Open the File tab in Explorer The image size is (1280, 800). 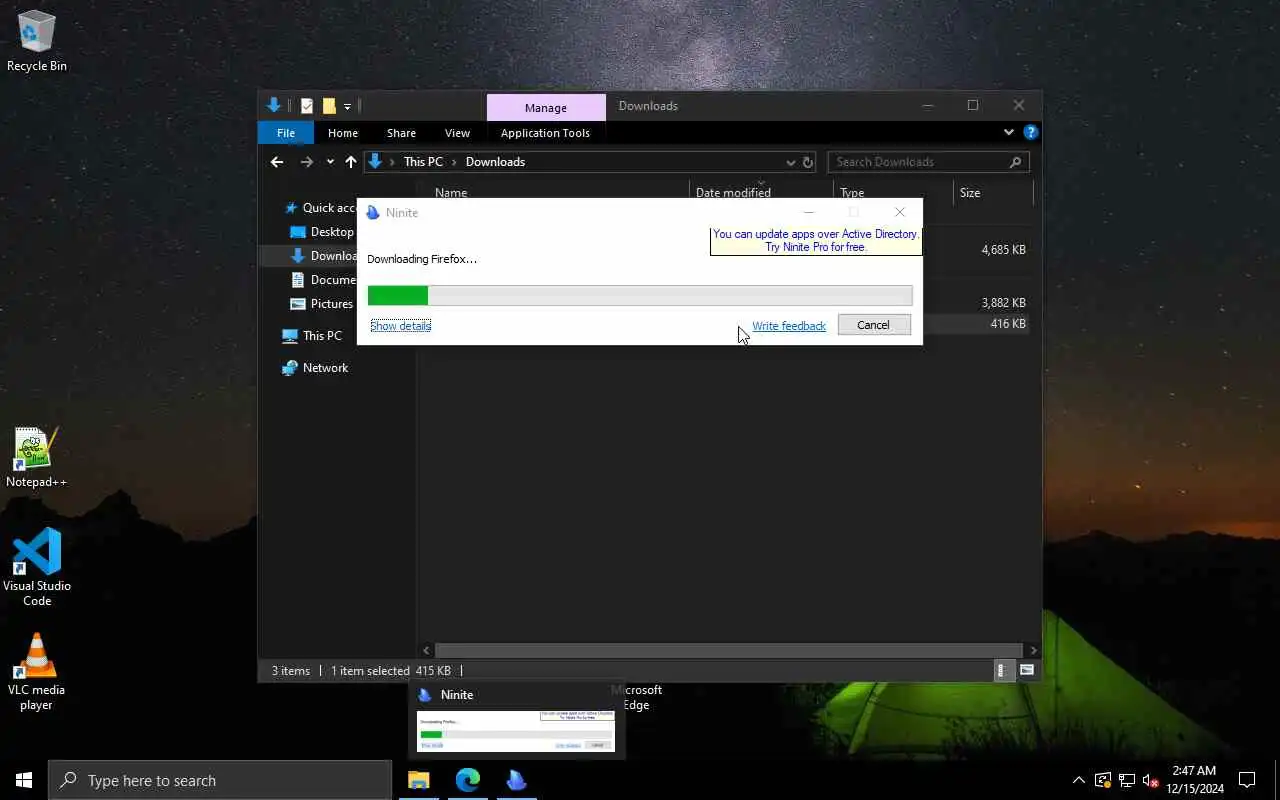[286, 133]
